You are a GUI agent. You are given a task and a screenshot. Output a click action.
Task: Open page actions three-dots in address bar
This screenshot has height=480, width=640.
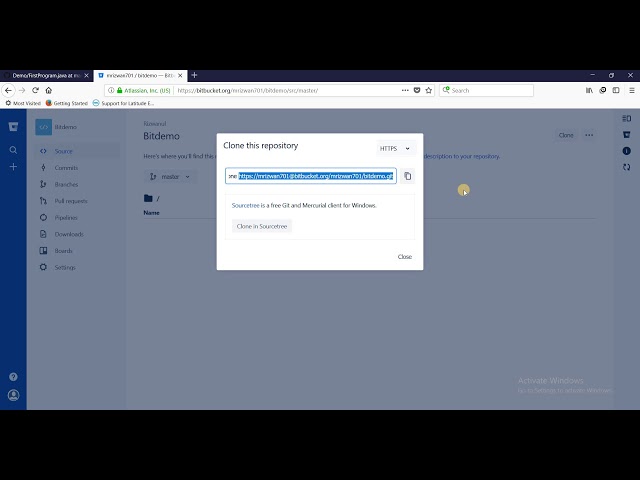(x=405, y=90)
